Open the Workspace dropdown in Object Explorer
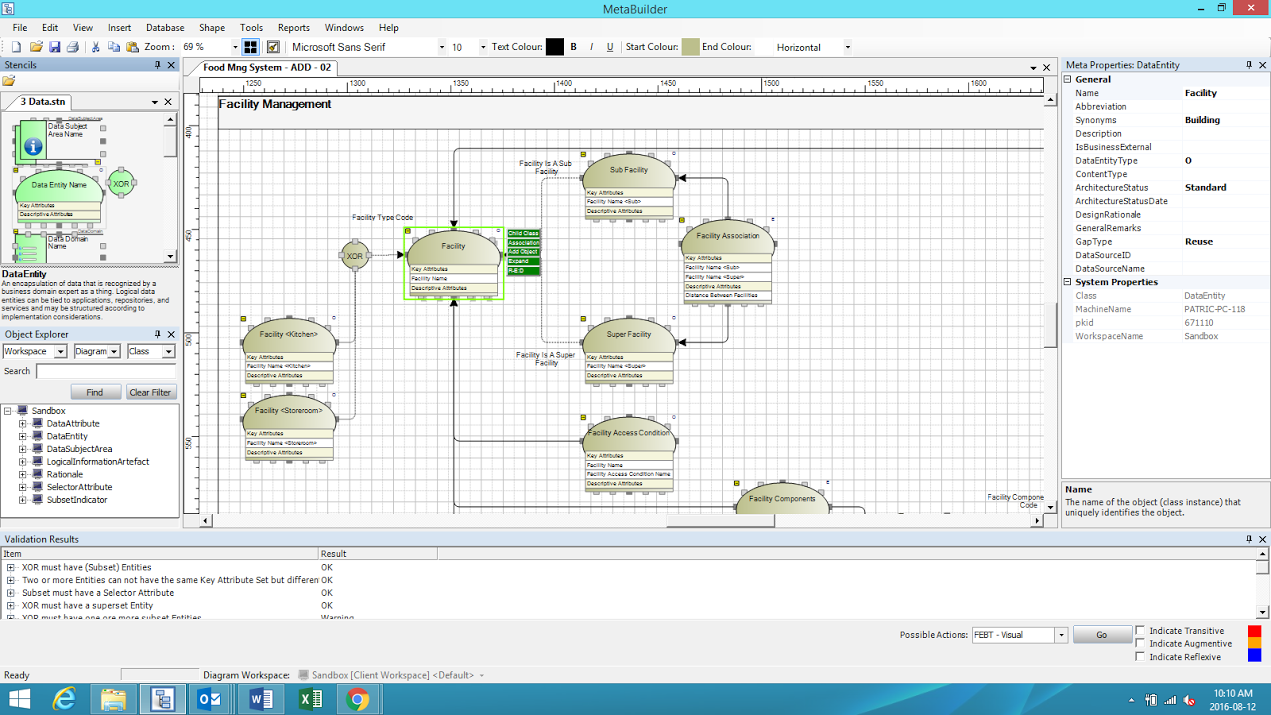The image size is (1271, 715). coord(61,351)
